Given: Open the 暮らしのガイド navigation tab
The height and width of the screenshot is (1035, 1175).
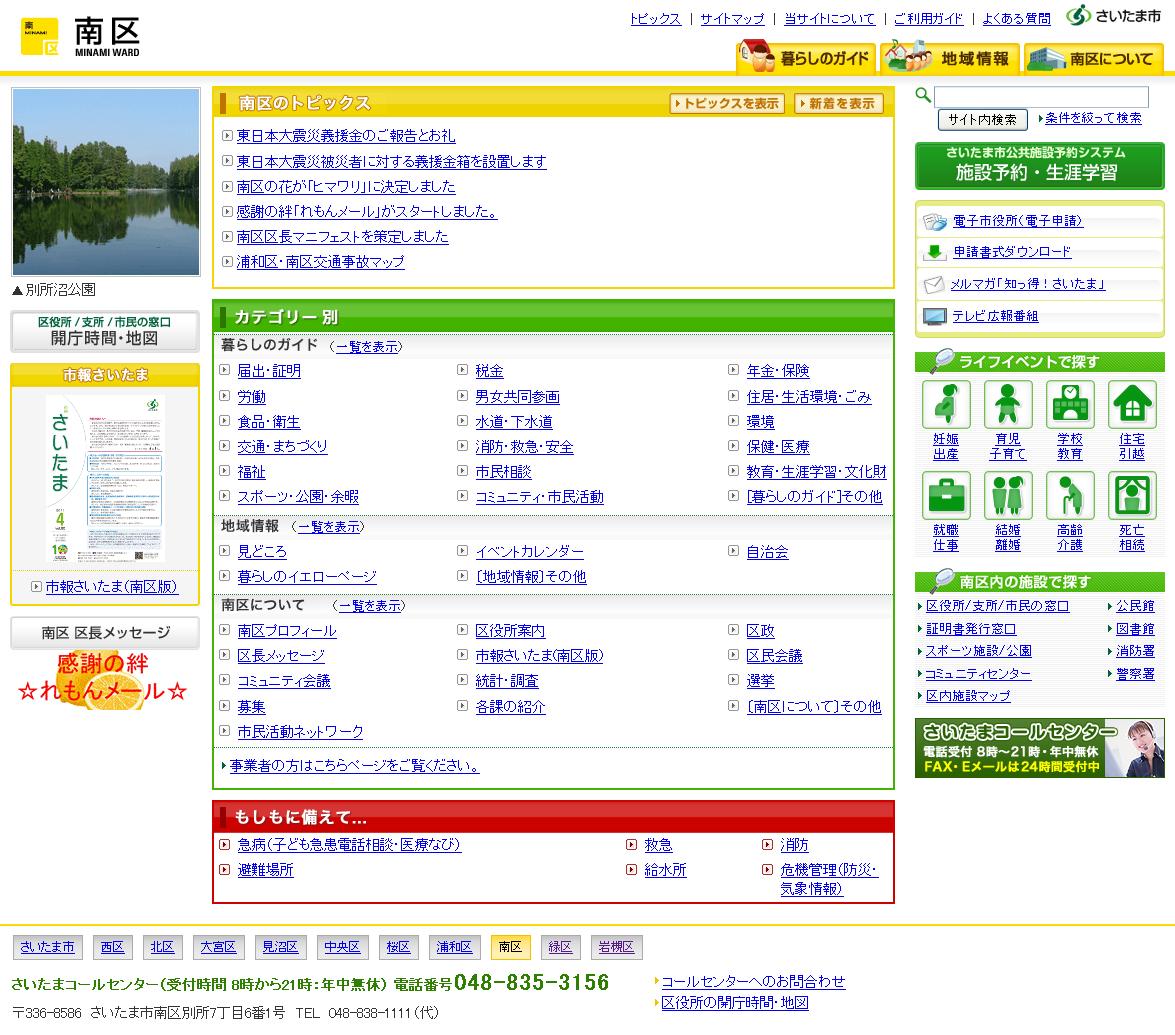Looking at the screenshot, I should tap(806, 58).
